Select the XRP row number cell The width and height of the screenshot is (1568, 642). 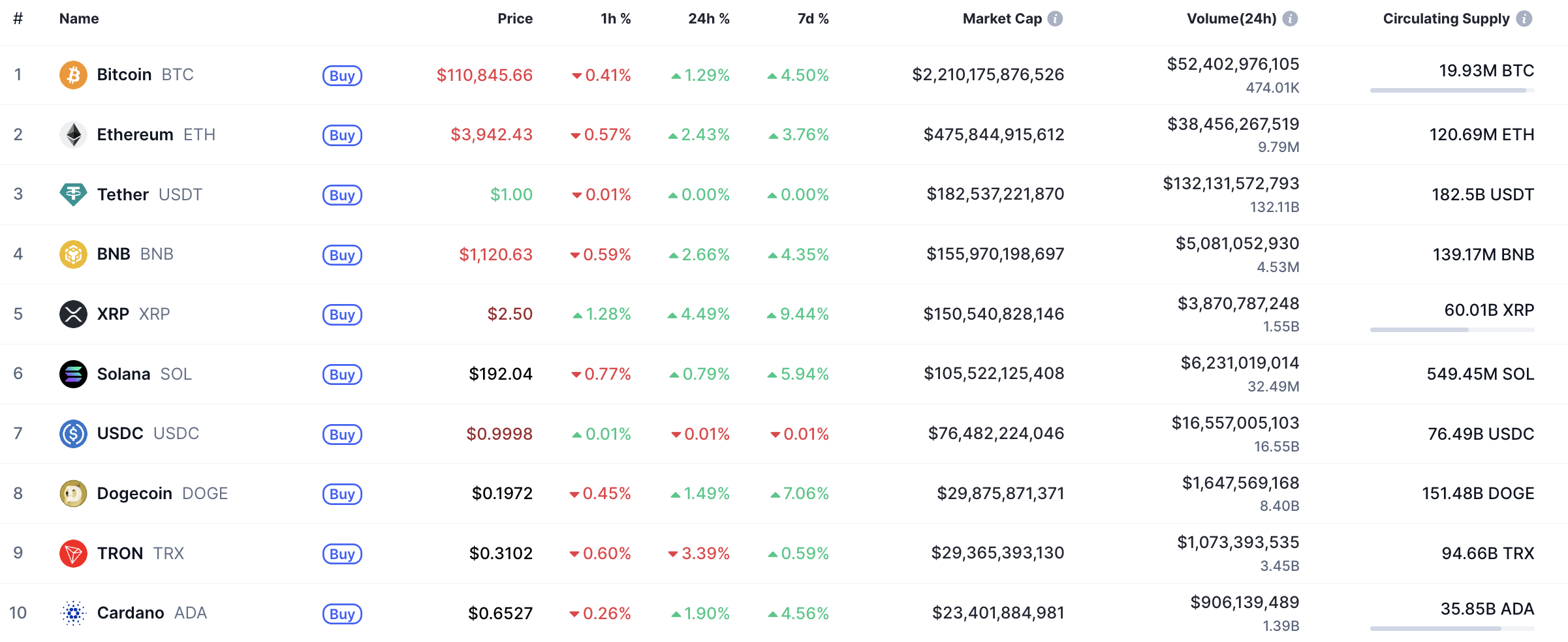(18, 314)
